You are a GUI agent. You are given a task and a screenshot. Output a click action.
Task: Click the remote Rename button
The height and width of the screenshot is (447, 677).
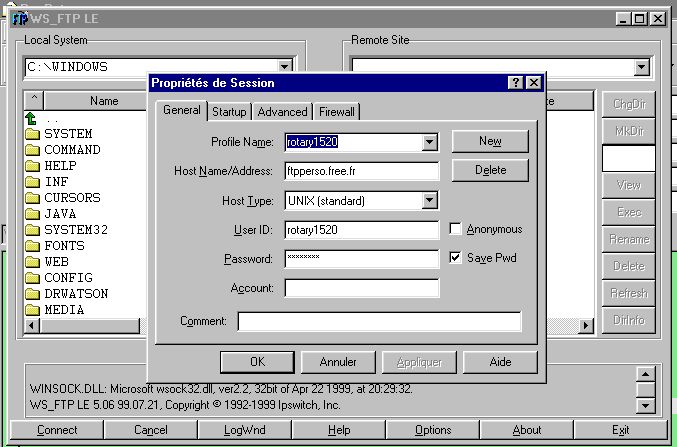click(x=629, y=239)
